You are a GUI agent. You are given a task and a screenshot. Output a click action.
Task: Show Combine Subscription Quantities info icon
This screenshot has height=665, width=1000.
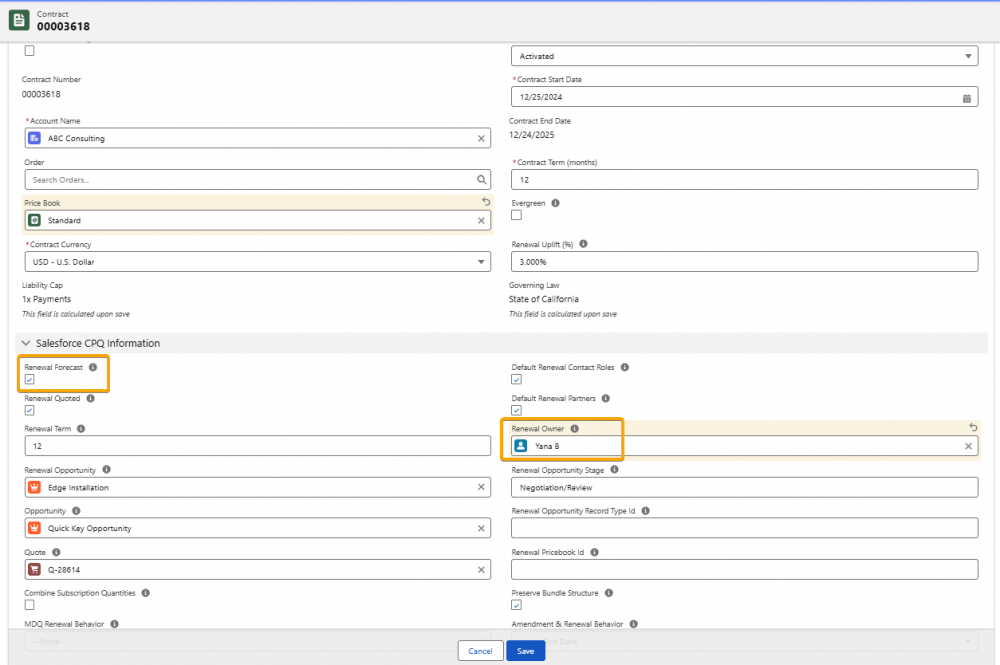(x=145, y=593)
